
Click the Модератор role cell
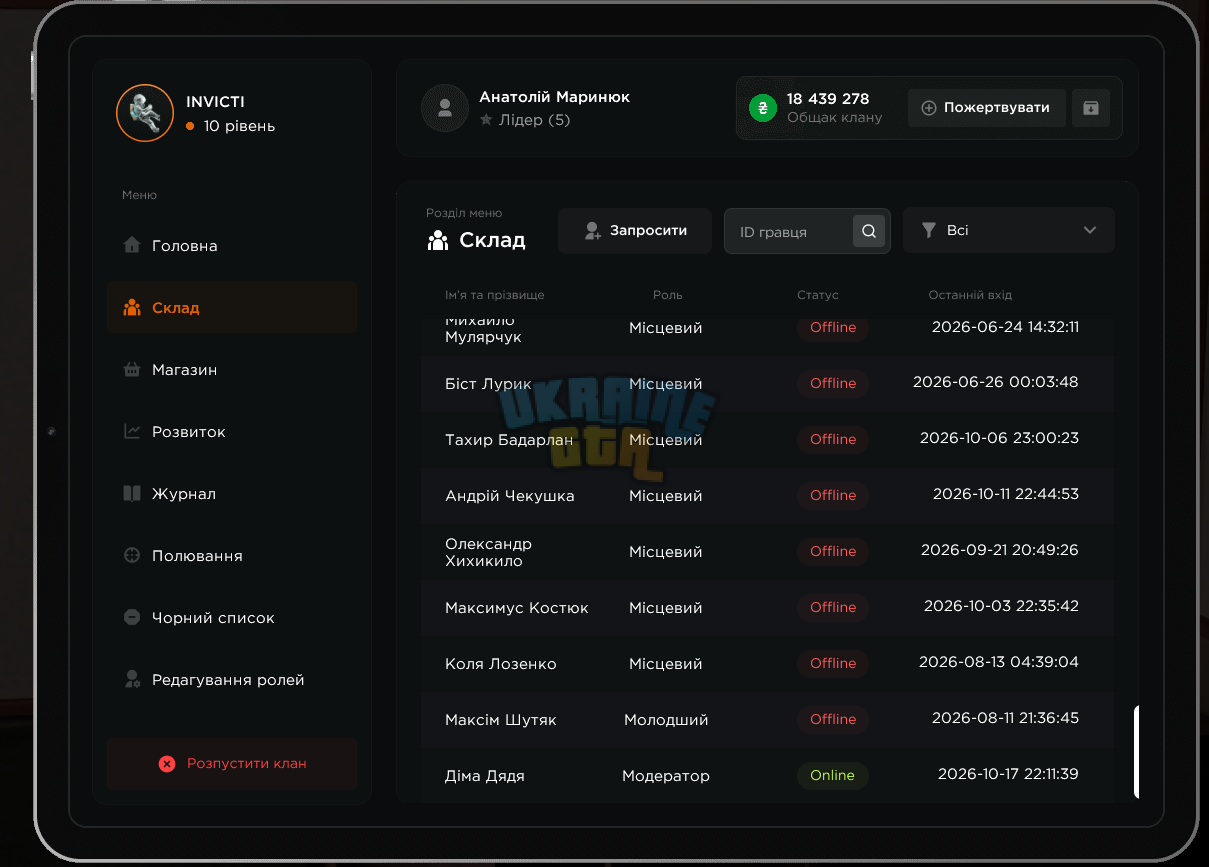coord(666,776)
